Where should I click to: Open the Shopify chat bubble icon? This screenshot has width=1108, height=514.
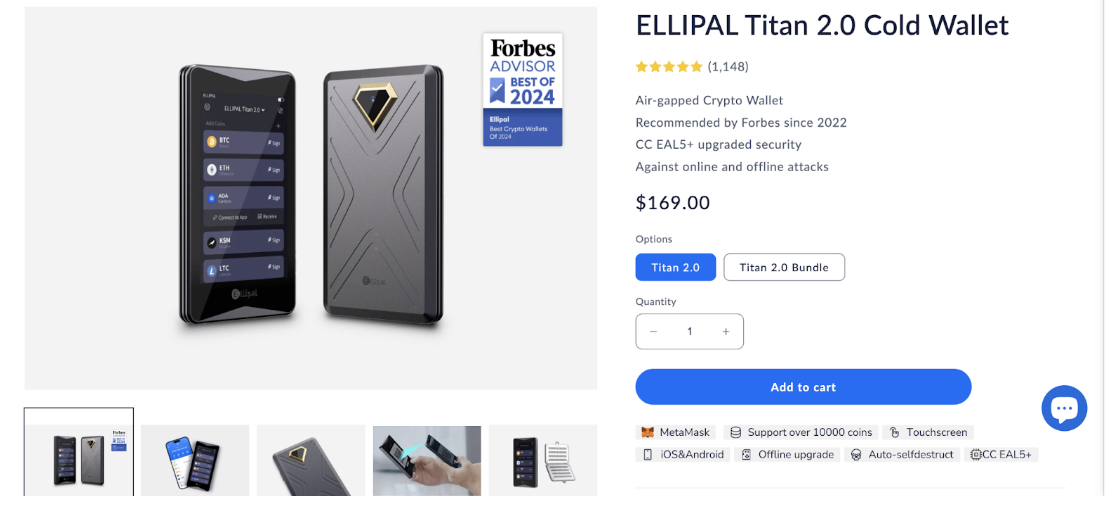(x=1064, y=408)
